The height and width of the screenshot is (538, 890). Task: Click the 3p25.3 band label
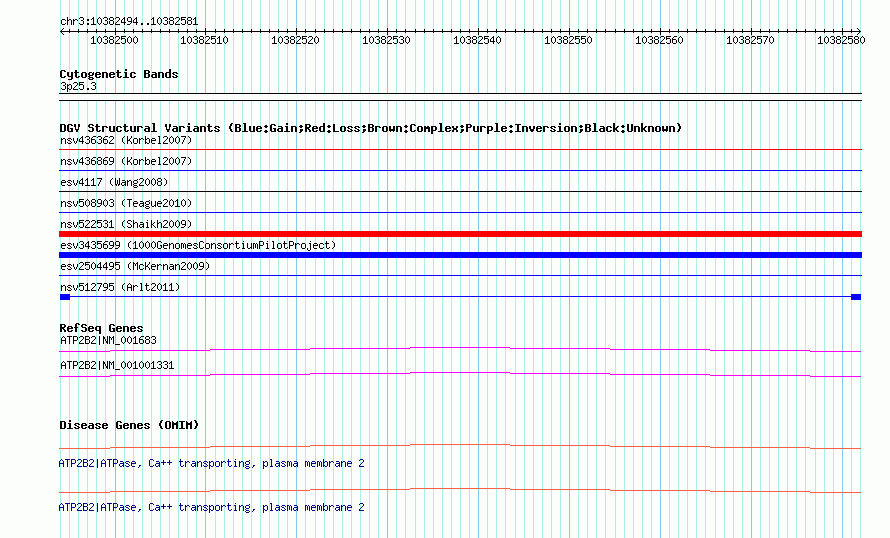pyautogui.click(x=78, y=86)
